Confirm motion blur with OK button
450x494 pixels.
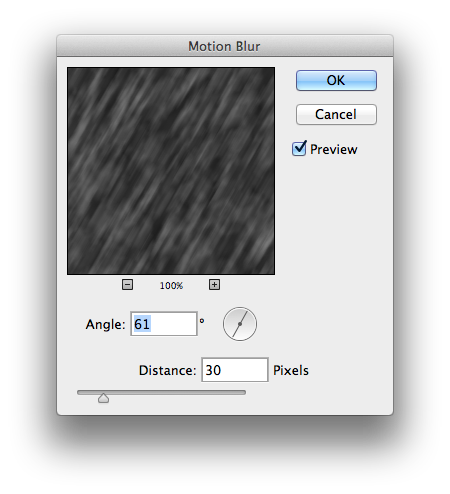click(336, 80)
